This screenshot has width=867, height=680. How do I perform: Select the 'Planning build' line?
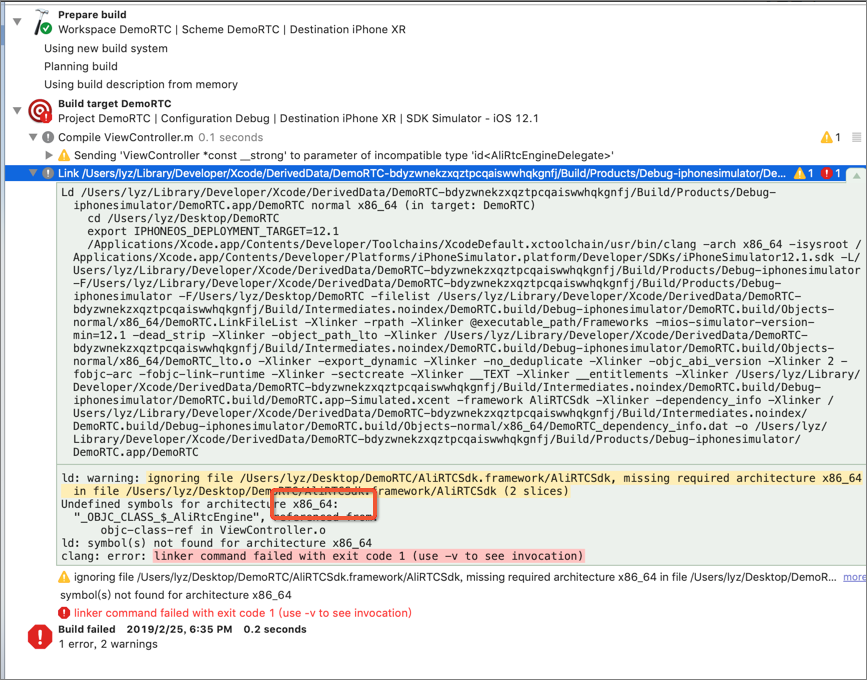(81, 66)
